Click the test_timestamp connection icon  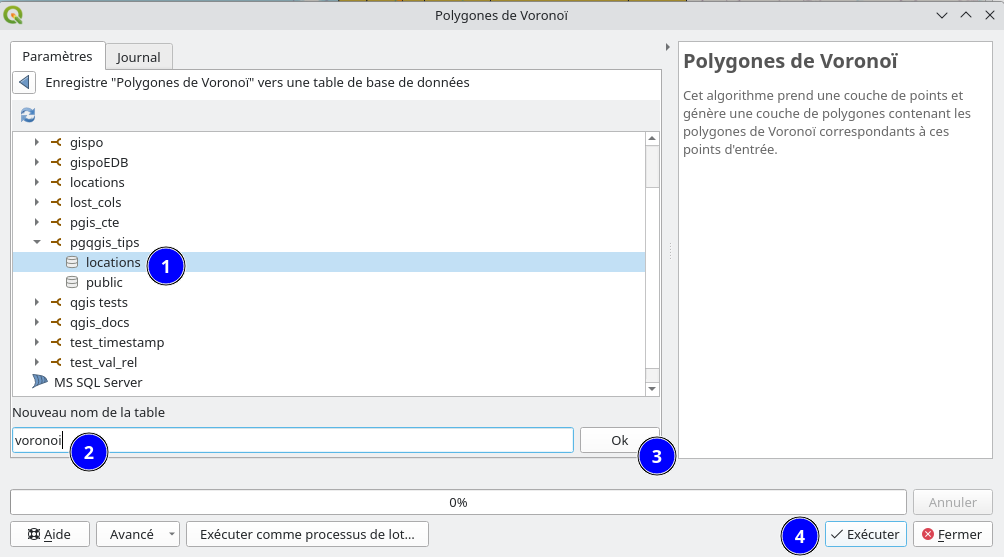click(x=56, y=342)
